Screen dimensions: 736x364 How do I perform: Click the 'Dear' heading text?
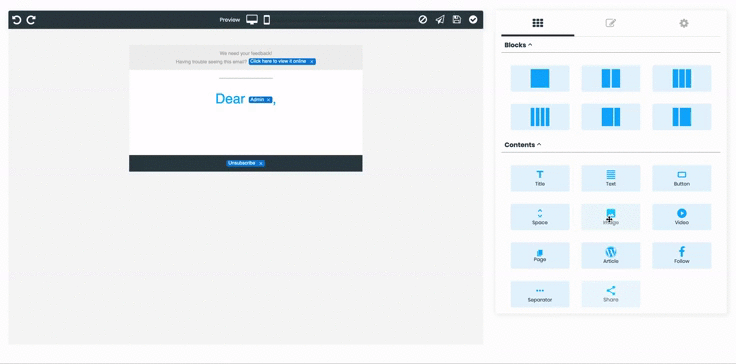tap(230, 99)
